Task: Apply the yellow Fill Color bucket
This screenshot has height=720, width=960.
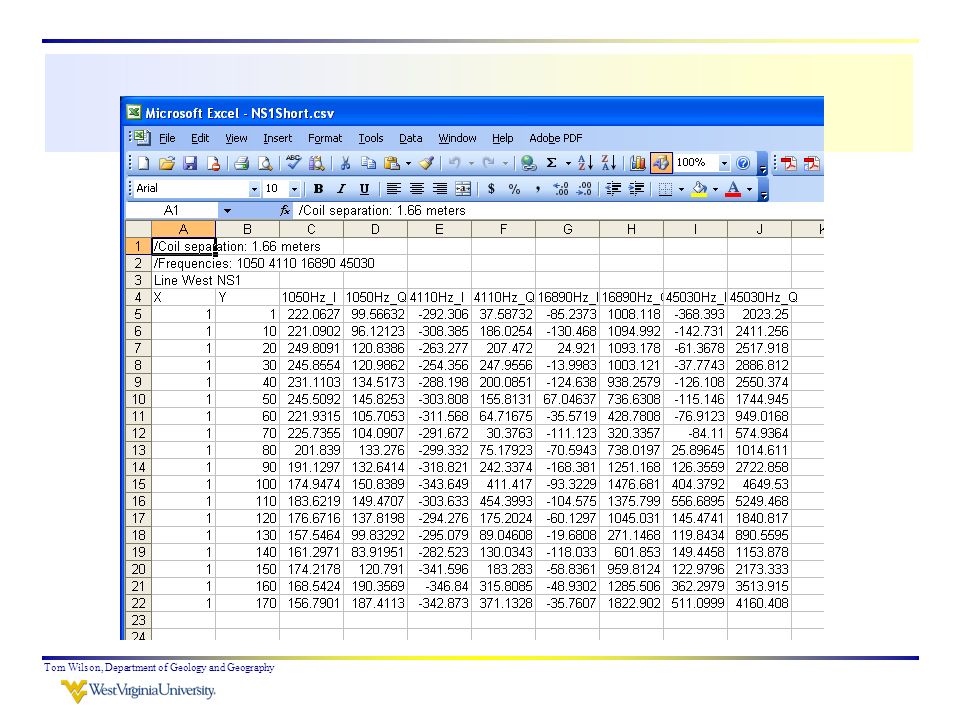Action: pyautogui.click(x=700, y=189)
